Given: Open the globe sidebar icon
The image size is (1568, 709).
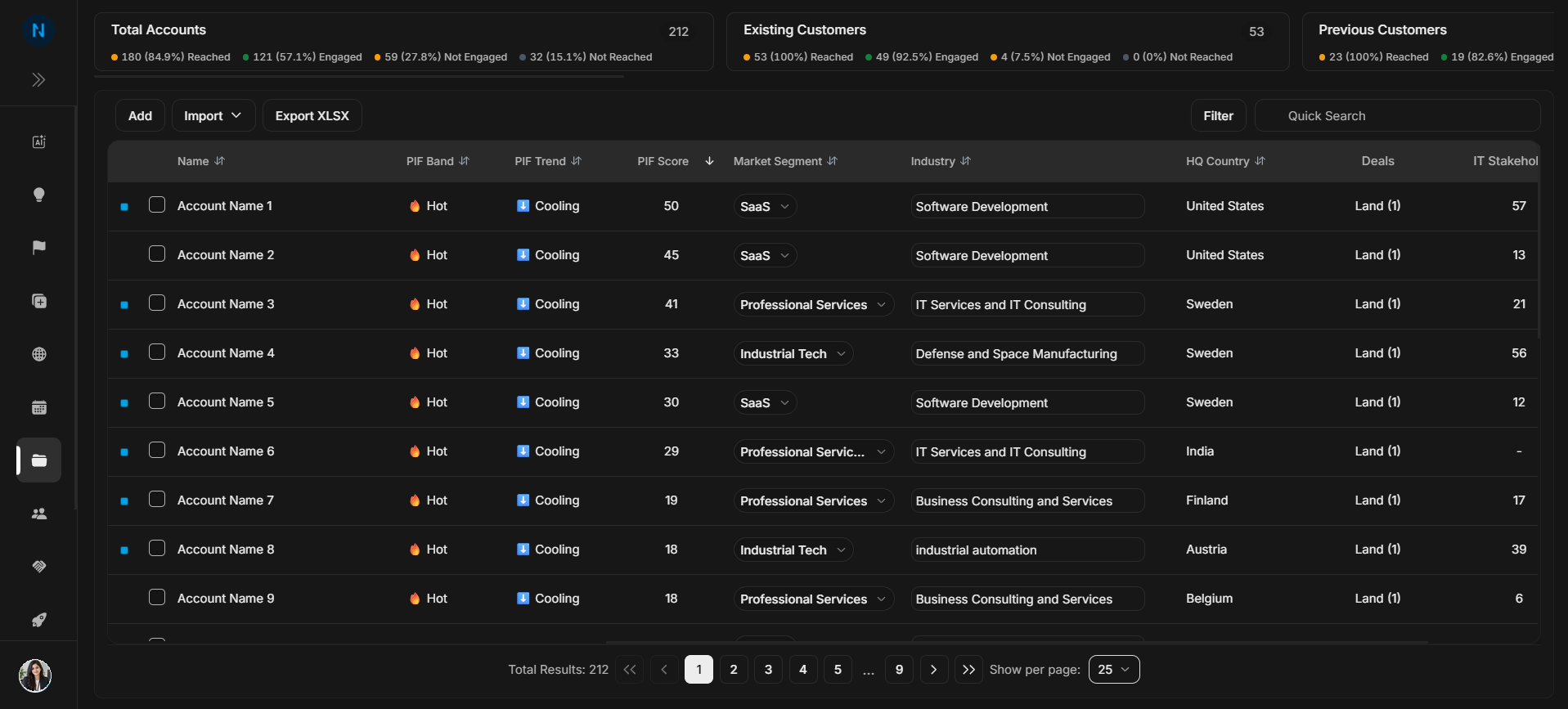Looking at the screenshot, I should (38, 354).
